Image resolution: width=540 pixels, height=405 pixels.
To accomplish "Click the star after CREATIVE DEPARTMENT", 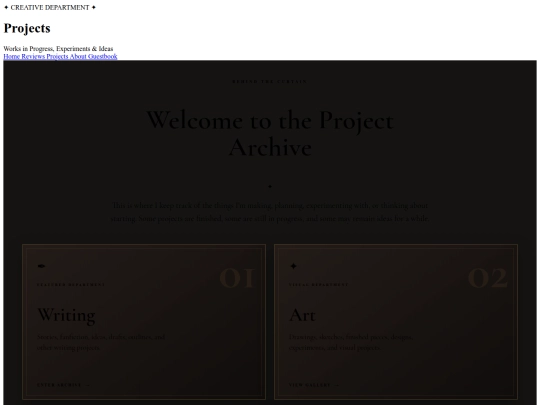I will point(94,7).
